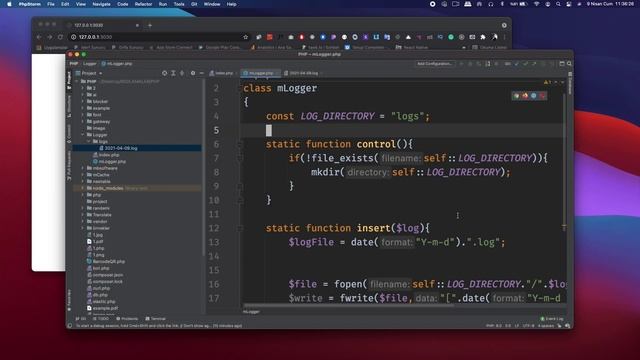Click Wi-Fi icon in macOS menu bar

coord(536,4)
